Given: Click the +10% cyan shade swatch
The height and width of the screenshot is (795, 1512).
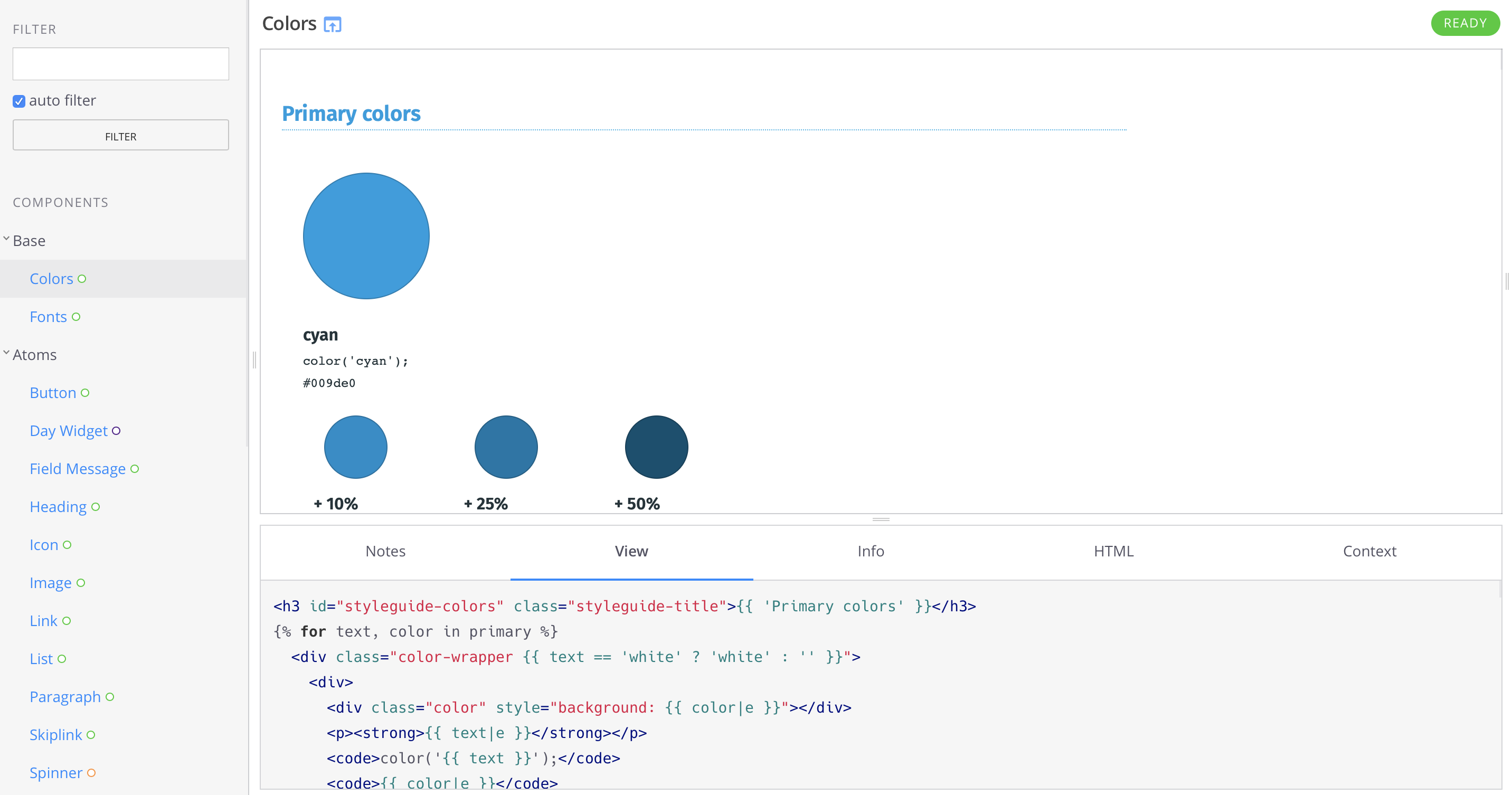Looking at the screenshot, I should tap(356, 447).
